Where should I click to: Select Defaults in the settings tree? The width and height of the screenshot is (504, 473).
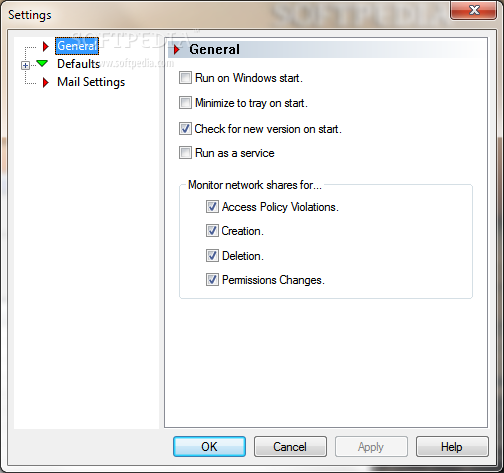78,64
